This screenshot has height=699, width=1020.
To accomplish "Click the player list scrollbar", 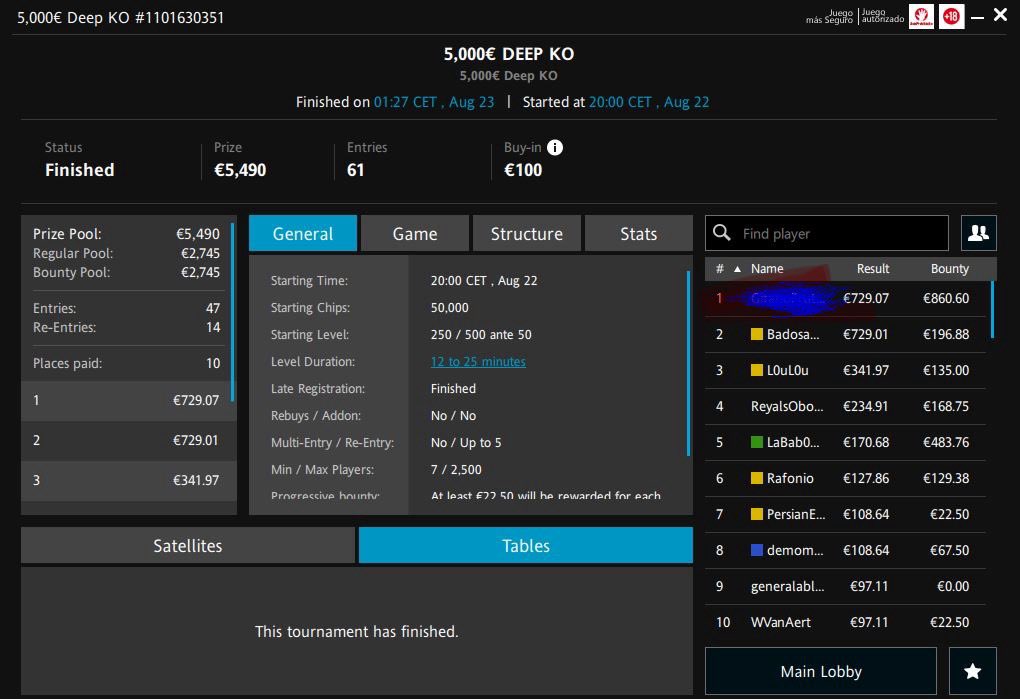I will [992, 310].
